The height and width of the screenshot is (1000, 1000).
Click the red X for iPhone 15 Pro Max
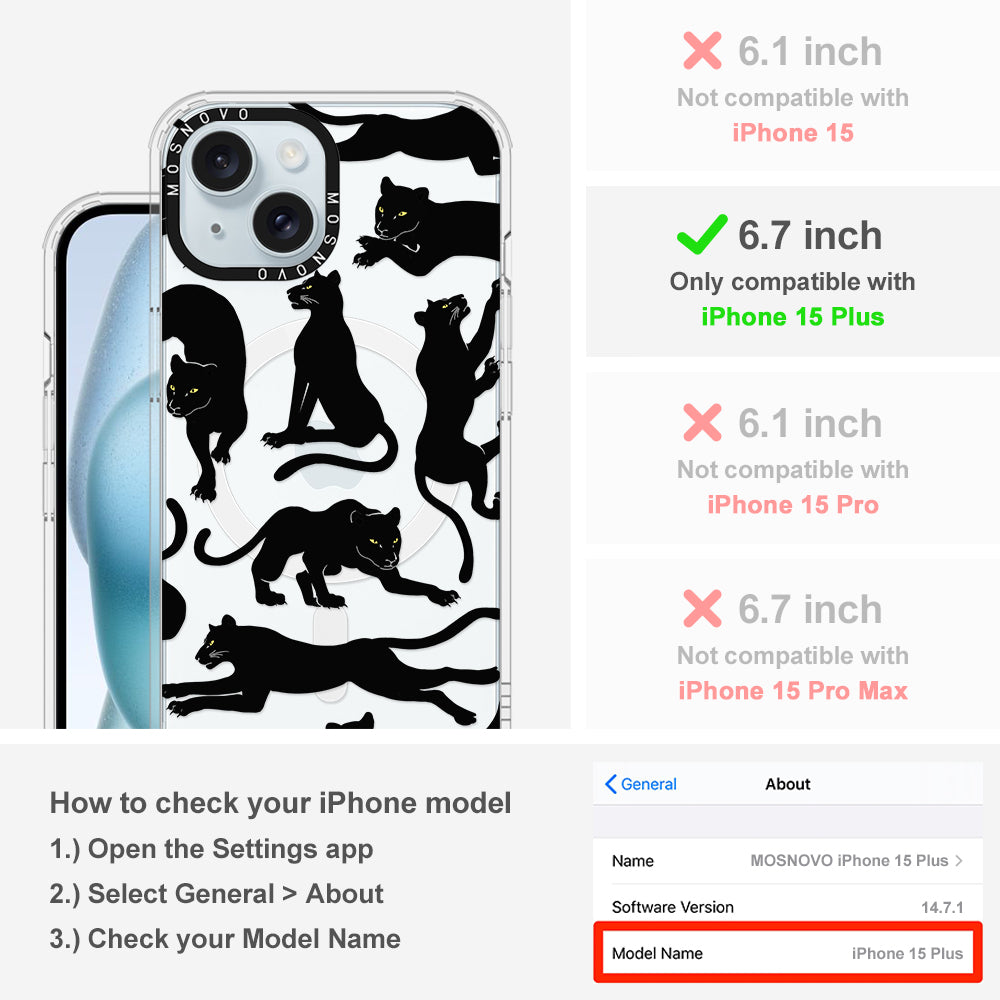click(702, 608)
